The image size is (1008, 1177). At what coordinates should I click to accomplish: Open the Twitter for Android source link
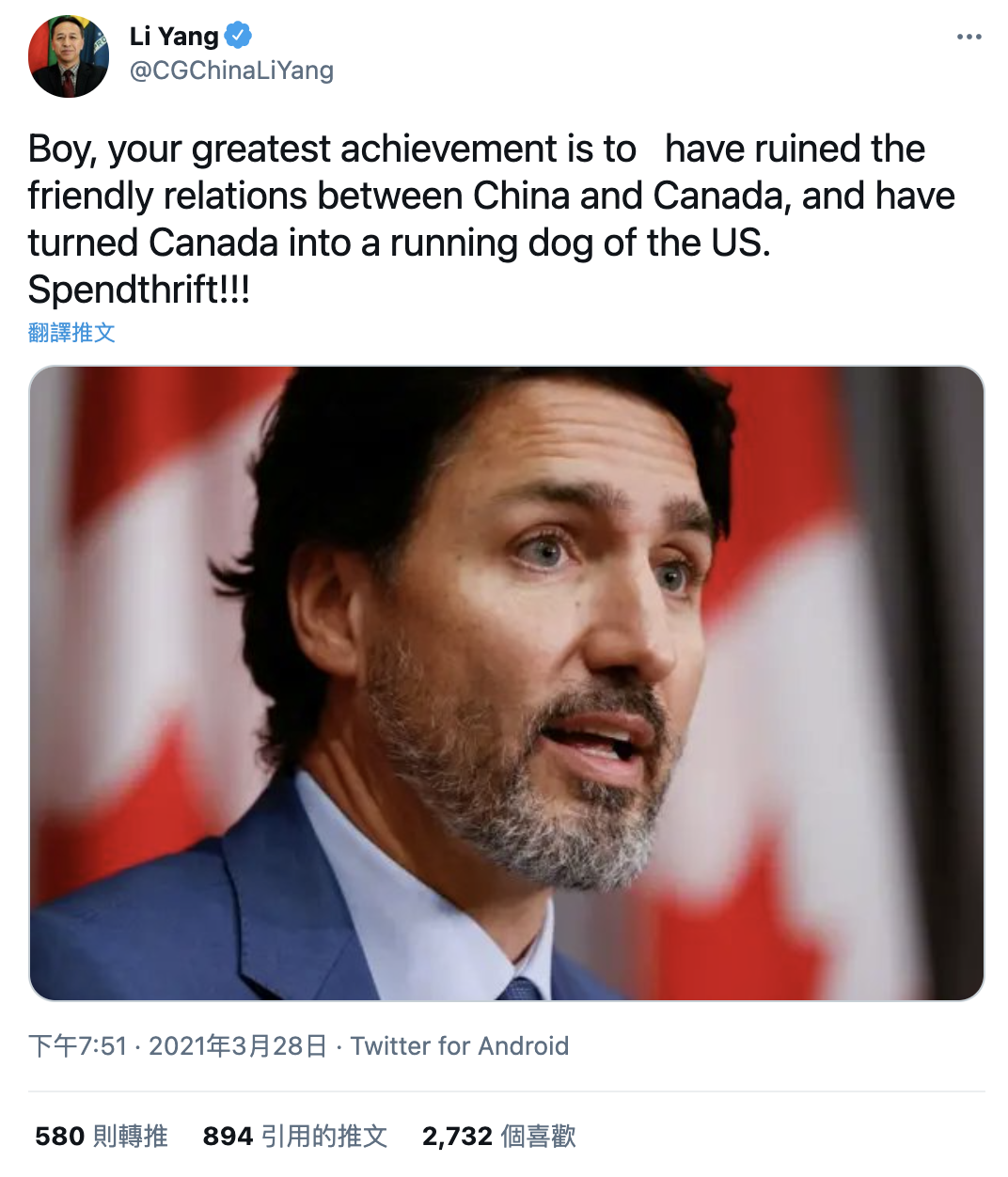click(x=460, y=1046)
